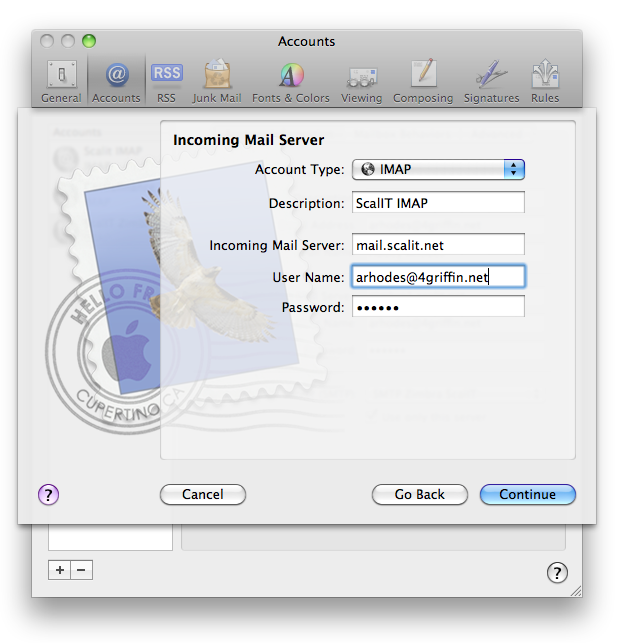621x643 pixels.
Task: Add a new account with plus button
Action: 60,570
